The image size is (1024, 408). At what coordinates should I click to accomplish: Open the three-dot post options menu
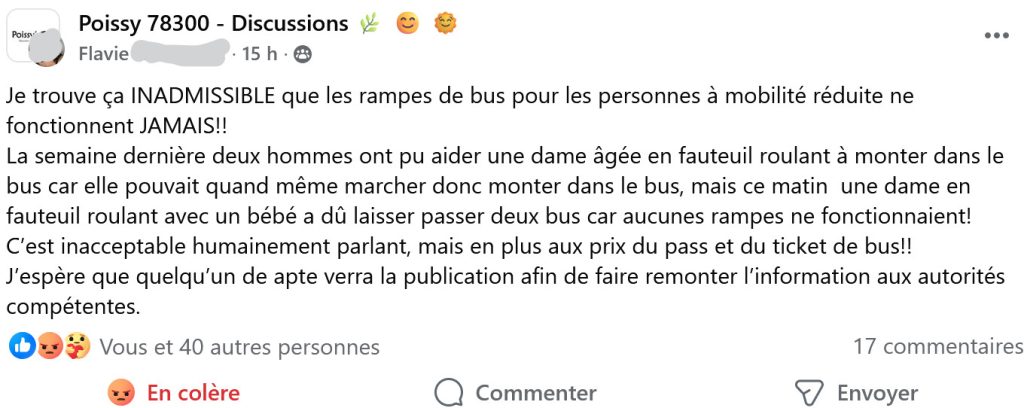(996, 36)
